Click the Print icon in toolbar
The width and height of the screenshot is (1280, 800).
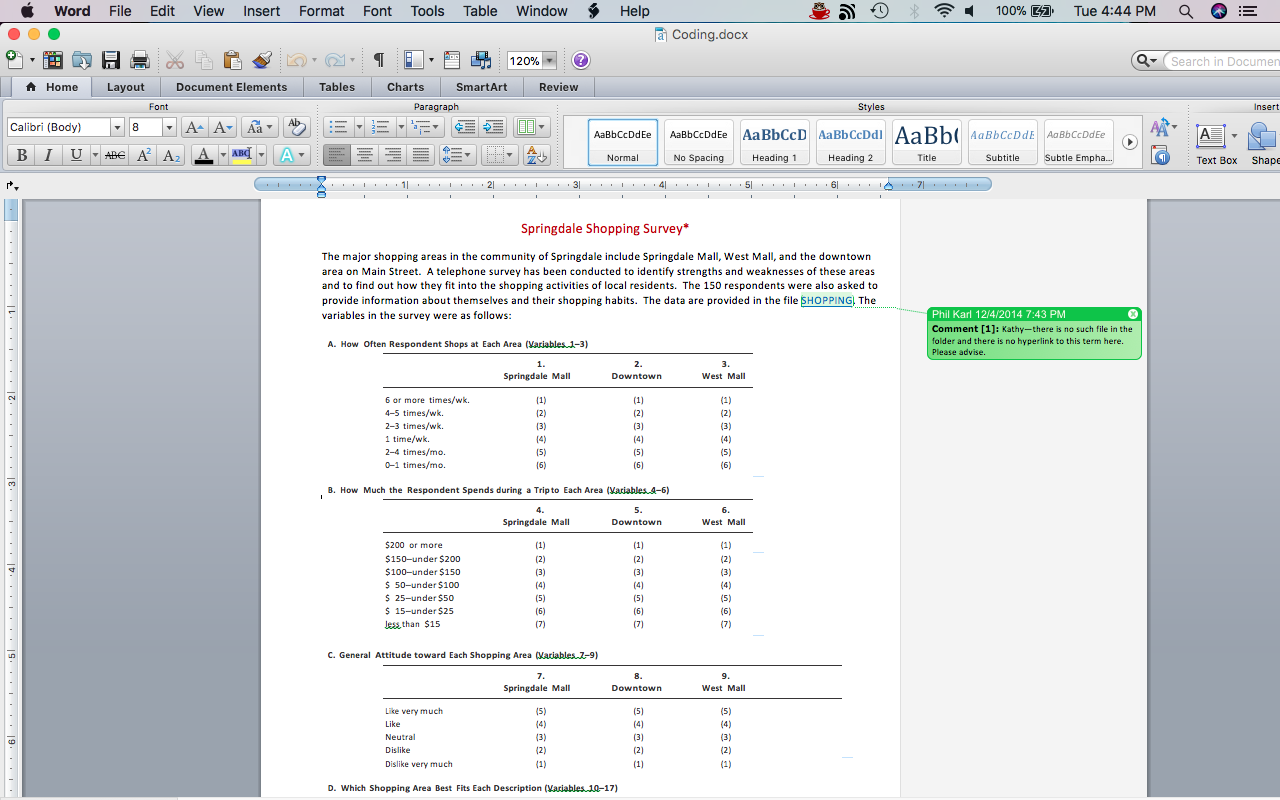140,61
